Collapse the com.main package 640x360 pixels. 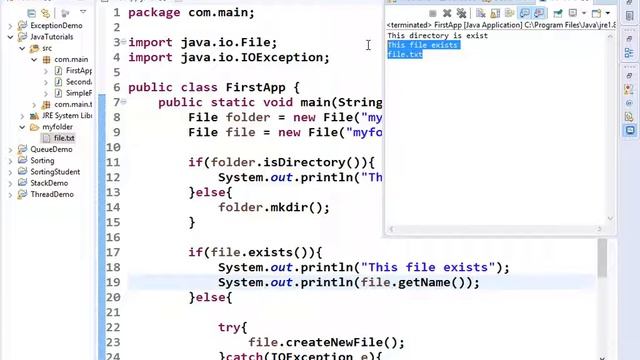tap(34, 60)
